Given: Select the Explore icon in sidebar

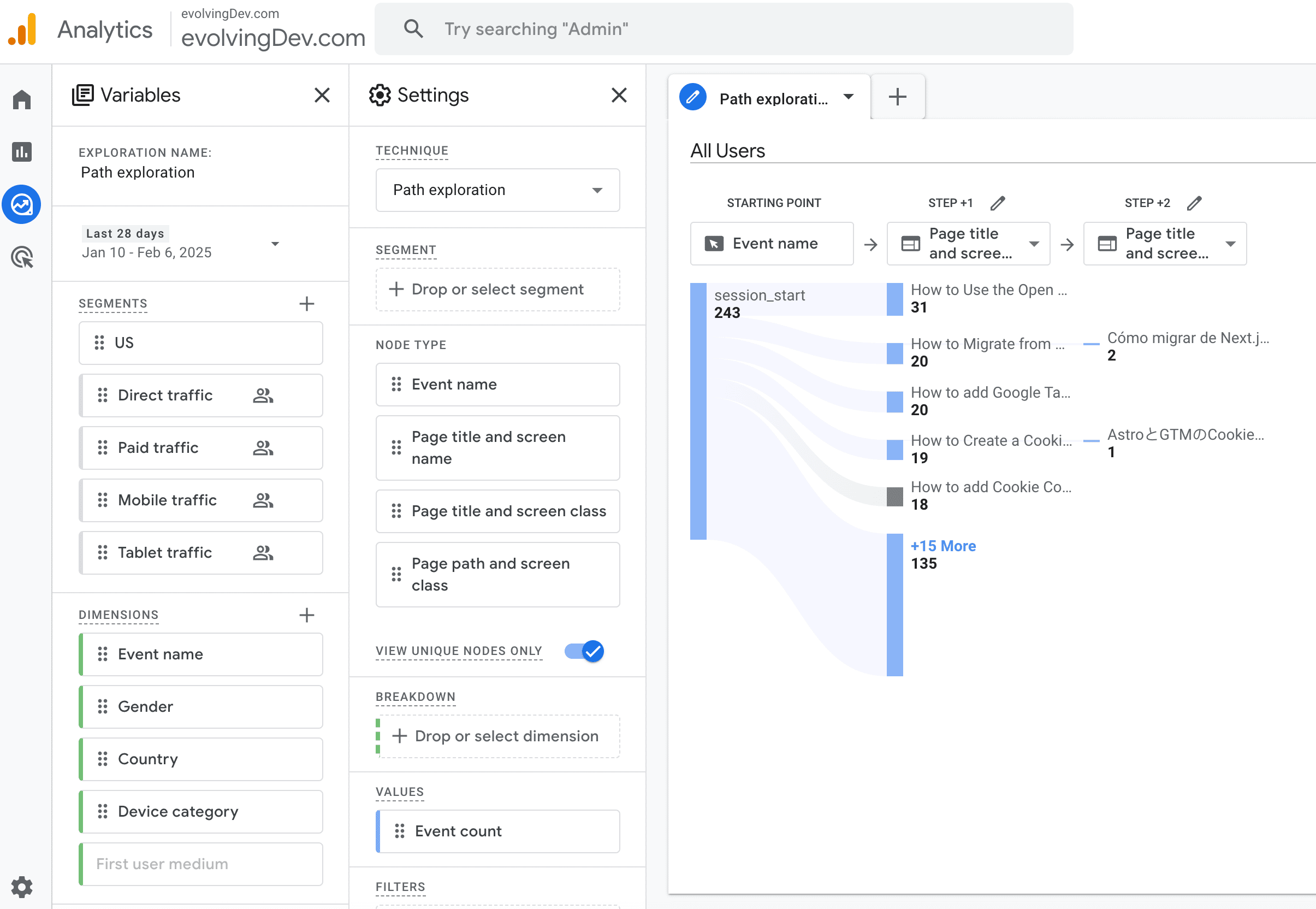Looking at the screenshot, I should (x=22, y=204).
